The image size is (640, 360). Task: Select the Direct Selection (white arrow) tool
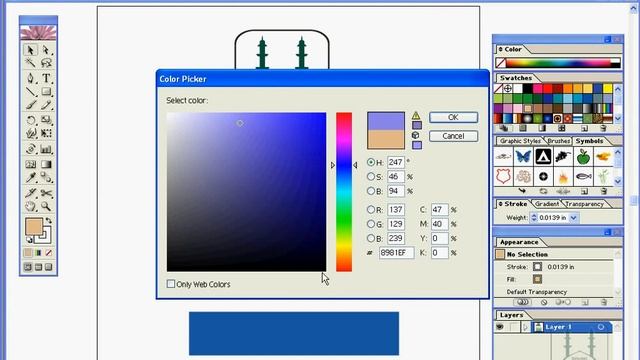(46, 50)
